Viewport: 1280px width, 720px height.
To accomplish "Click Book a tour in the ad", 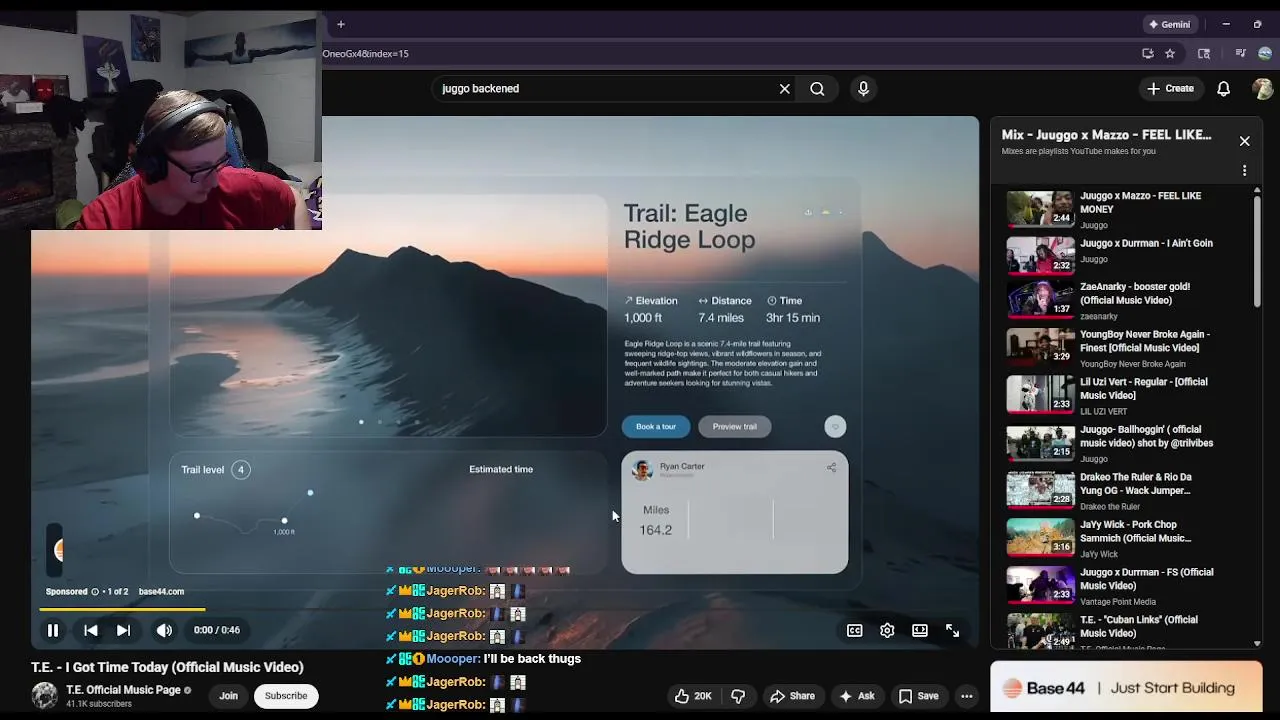I will (x=656, y=427).
